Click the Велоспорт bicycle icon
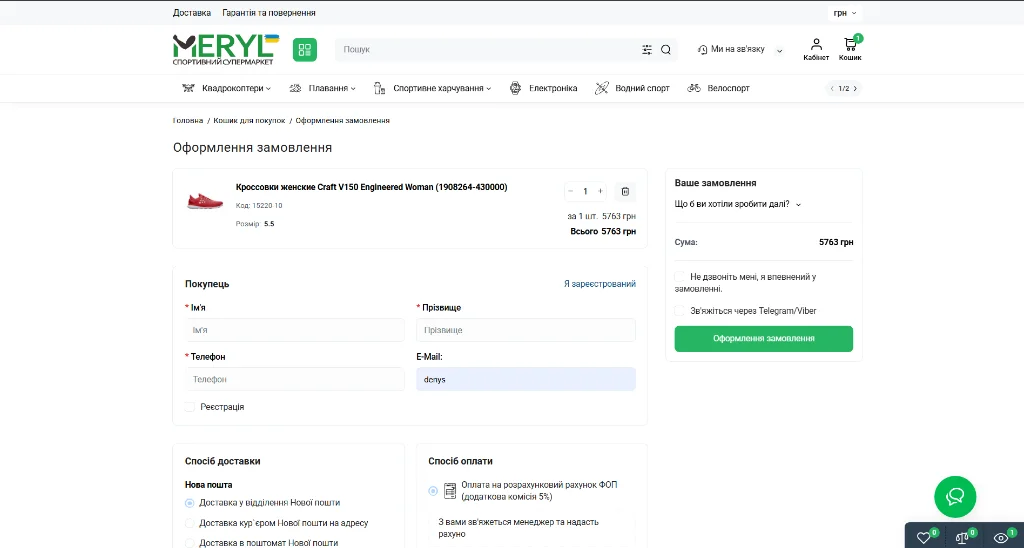 (x=694, y=88)
